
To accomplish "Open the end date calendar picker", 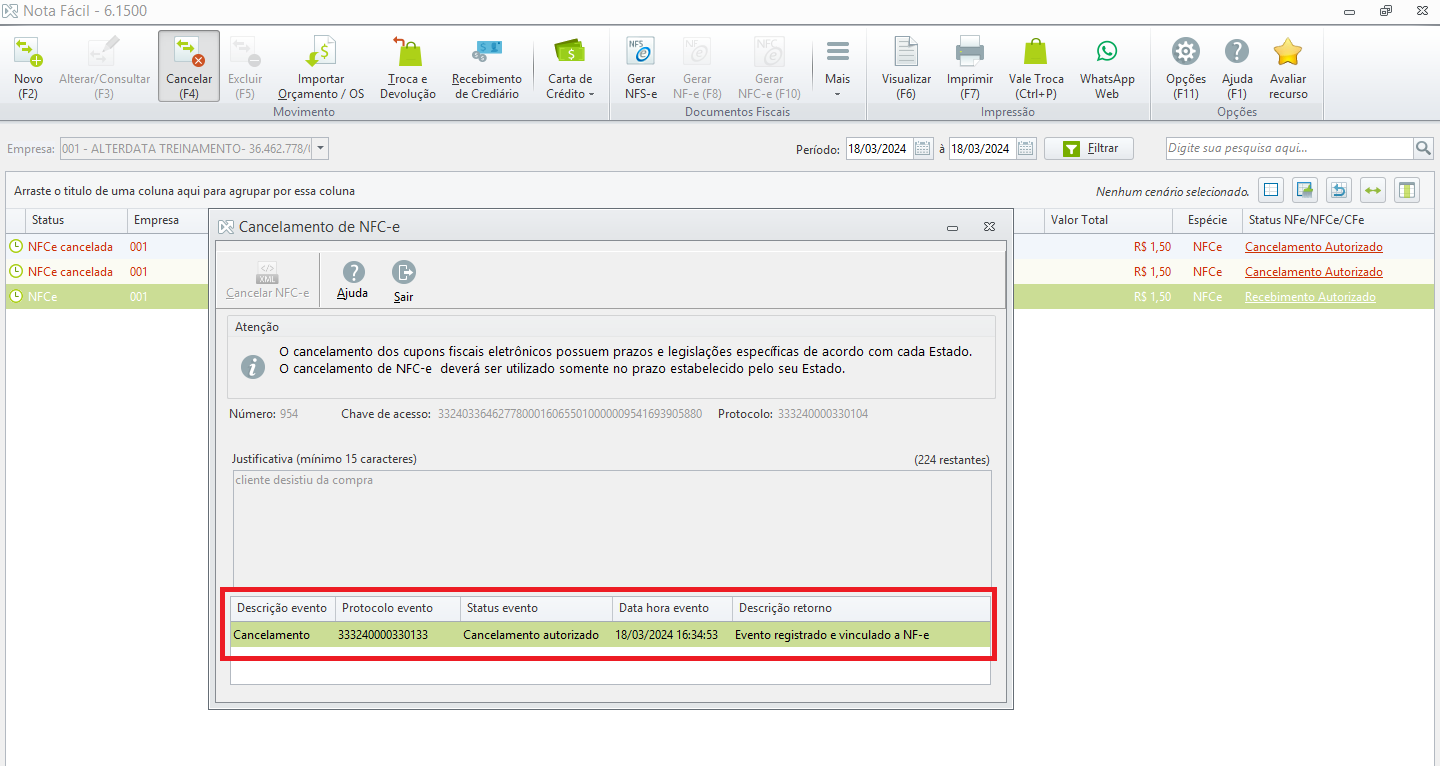I will [x=1026, y=149].
